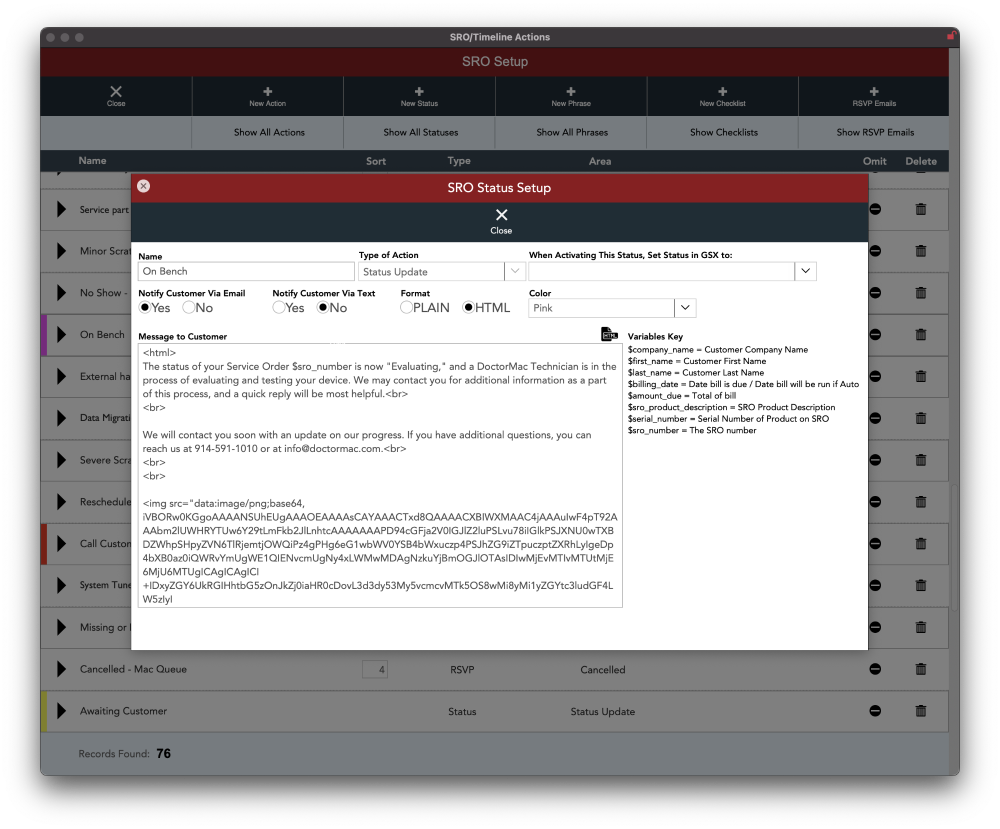Image resolution: width=1000 pixels, height=829 pixels.
Task: Open the GSX status dropdown arrow
Action: pyautogui.click(x=806, y=271)
